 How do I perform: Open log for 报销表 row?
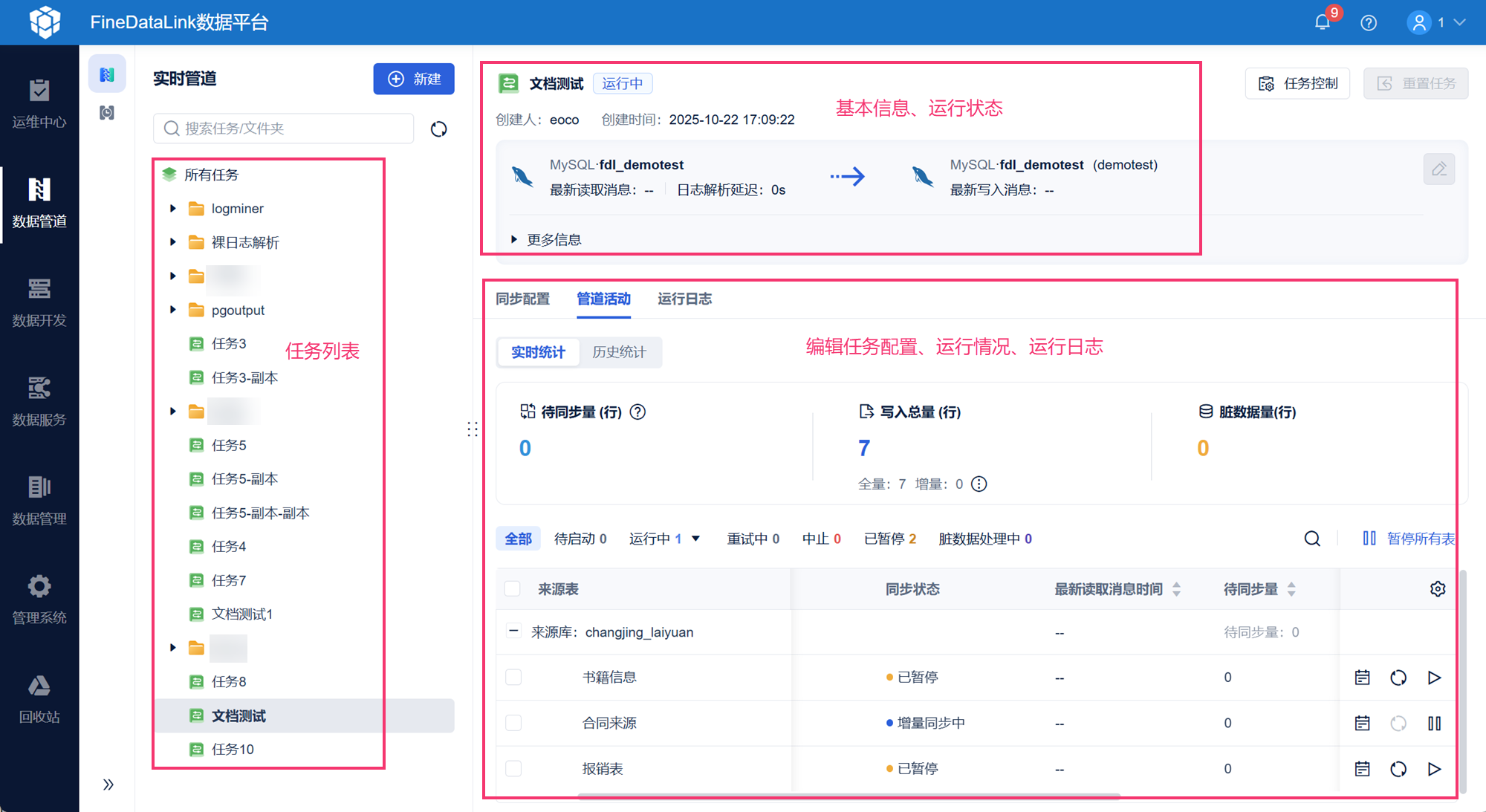coord(1363,769)
